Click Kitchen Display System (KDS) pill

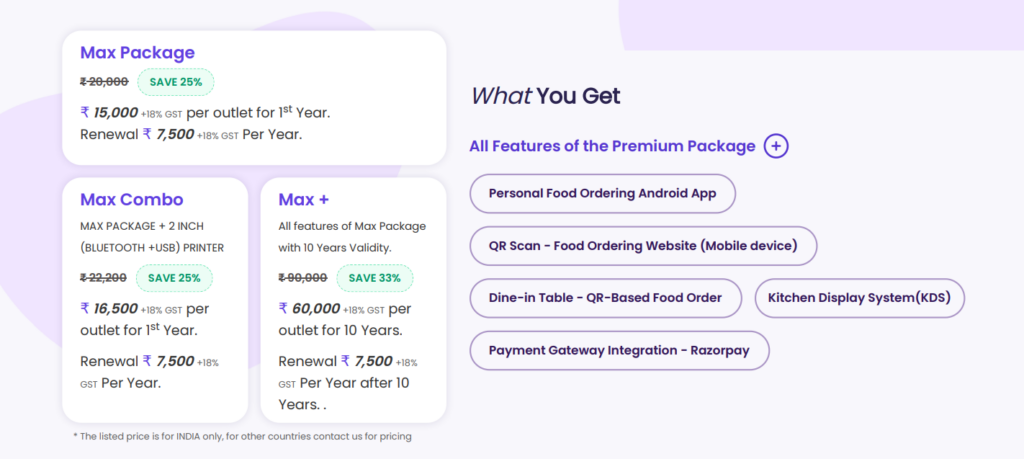[x=859, y=298]
